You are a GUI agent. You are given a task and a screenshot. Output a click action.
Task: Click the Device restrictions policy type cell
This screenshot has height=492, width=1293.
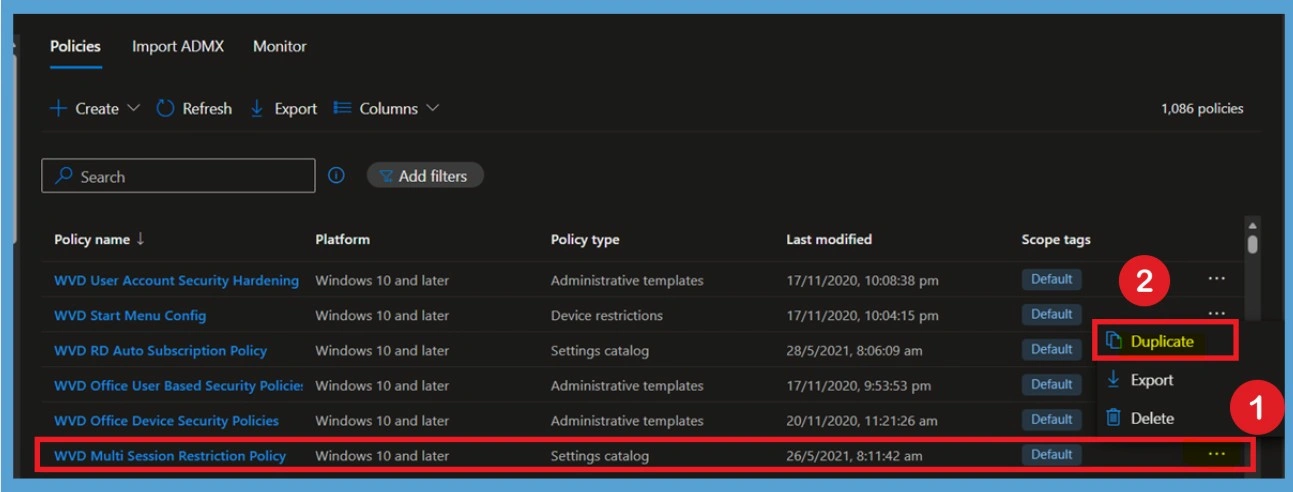[607, 315]
